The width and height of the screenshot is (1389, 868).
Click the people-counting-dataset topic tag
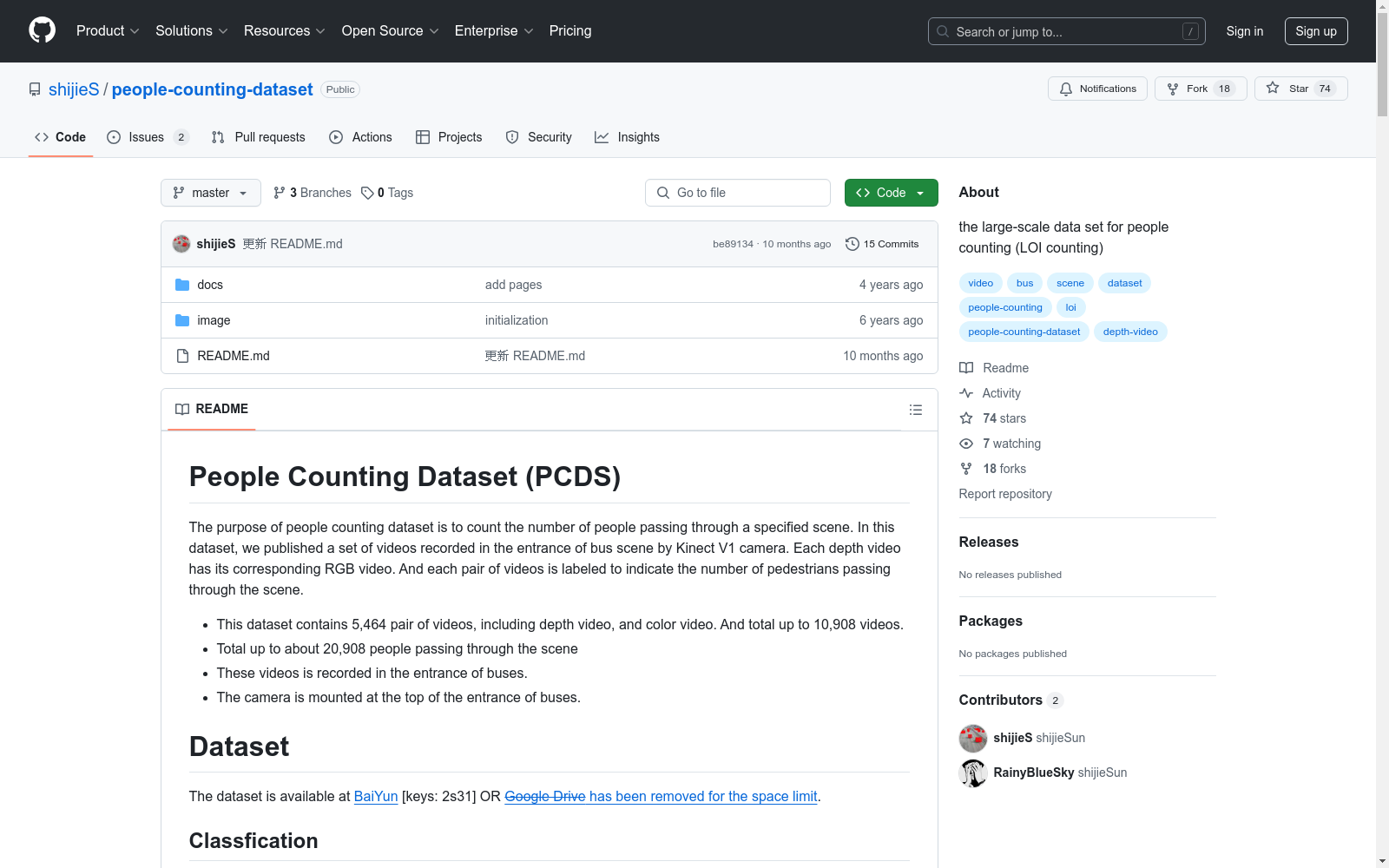click(1024, 332)
